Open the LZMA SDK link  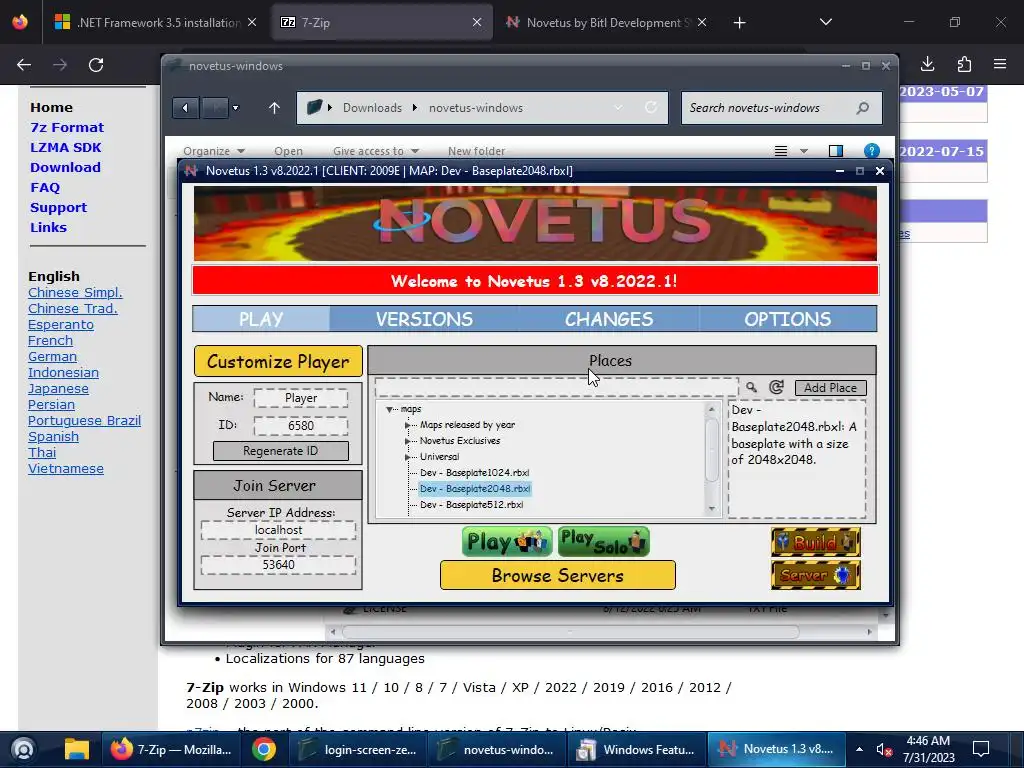click(x=65, y=148)
